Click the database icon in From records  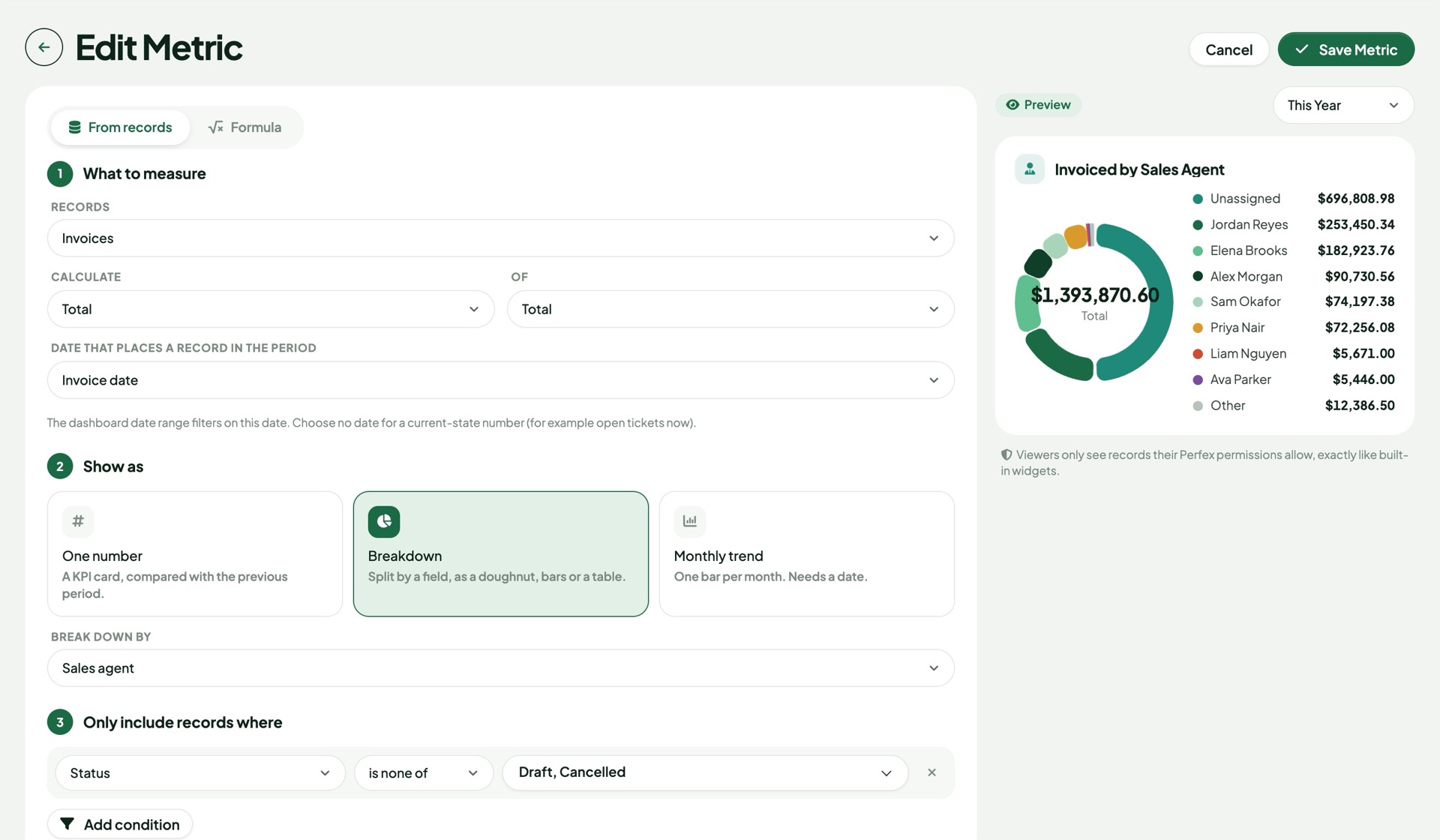(x=74, y=127)
